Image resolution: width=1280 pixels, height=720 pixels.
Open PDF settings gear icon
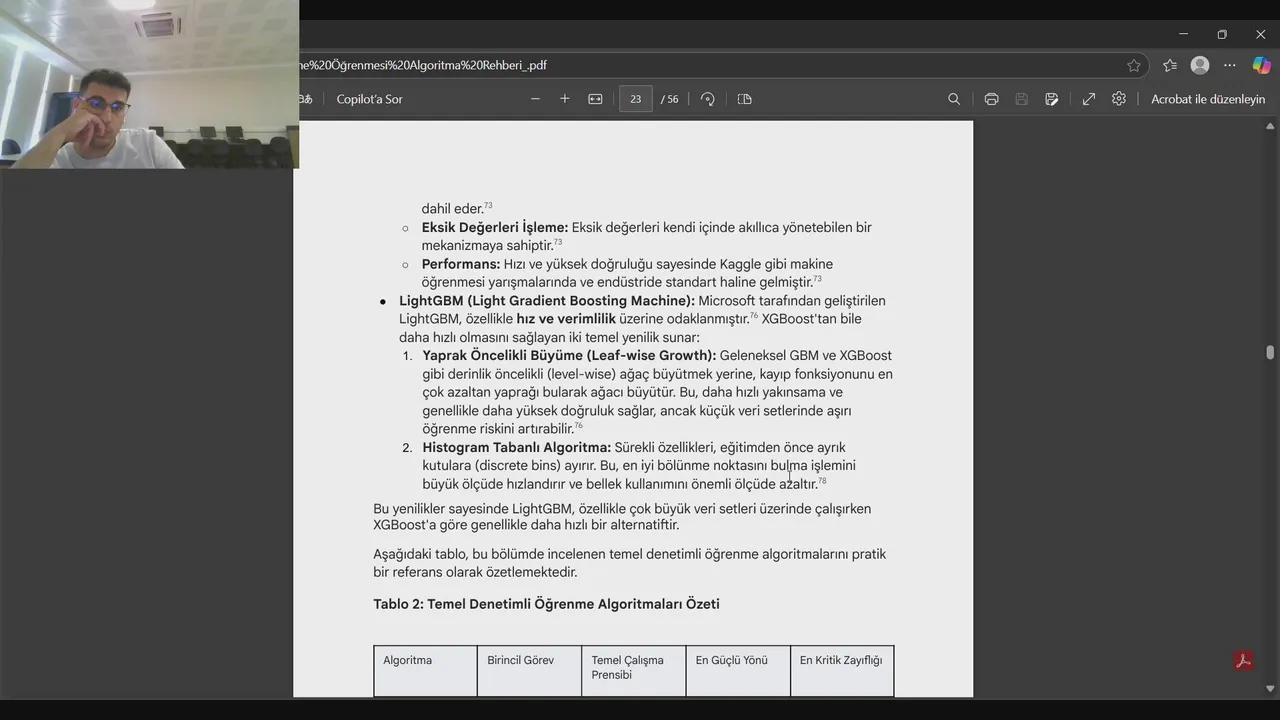pos(1119,99)
